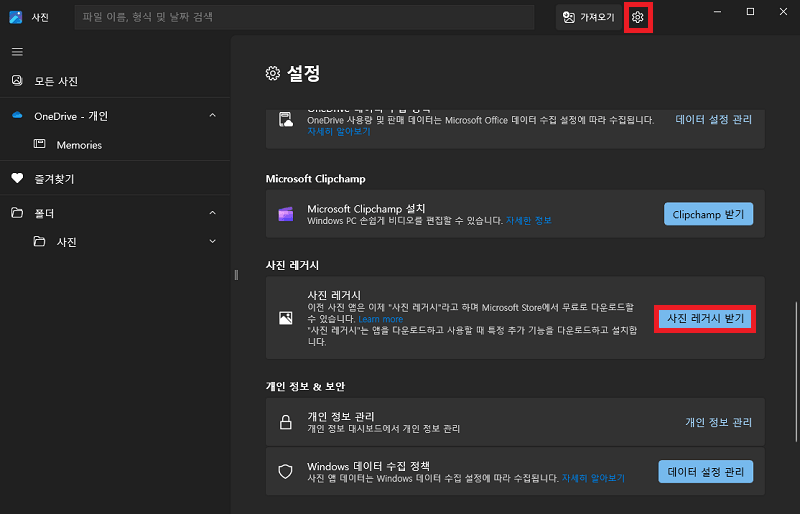Select the 사진 folder row
This screenshot has height=514, width=800.
(115, 241)
